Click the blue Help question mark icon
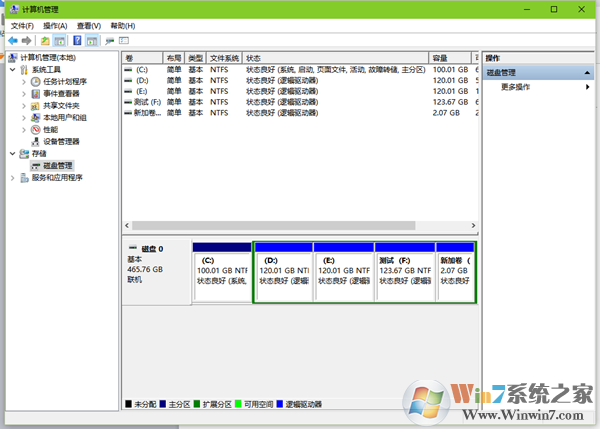The height and width of the screenshot is (429, 600). pos(76,41)
